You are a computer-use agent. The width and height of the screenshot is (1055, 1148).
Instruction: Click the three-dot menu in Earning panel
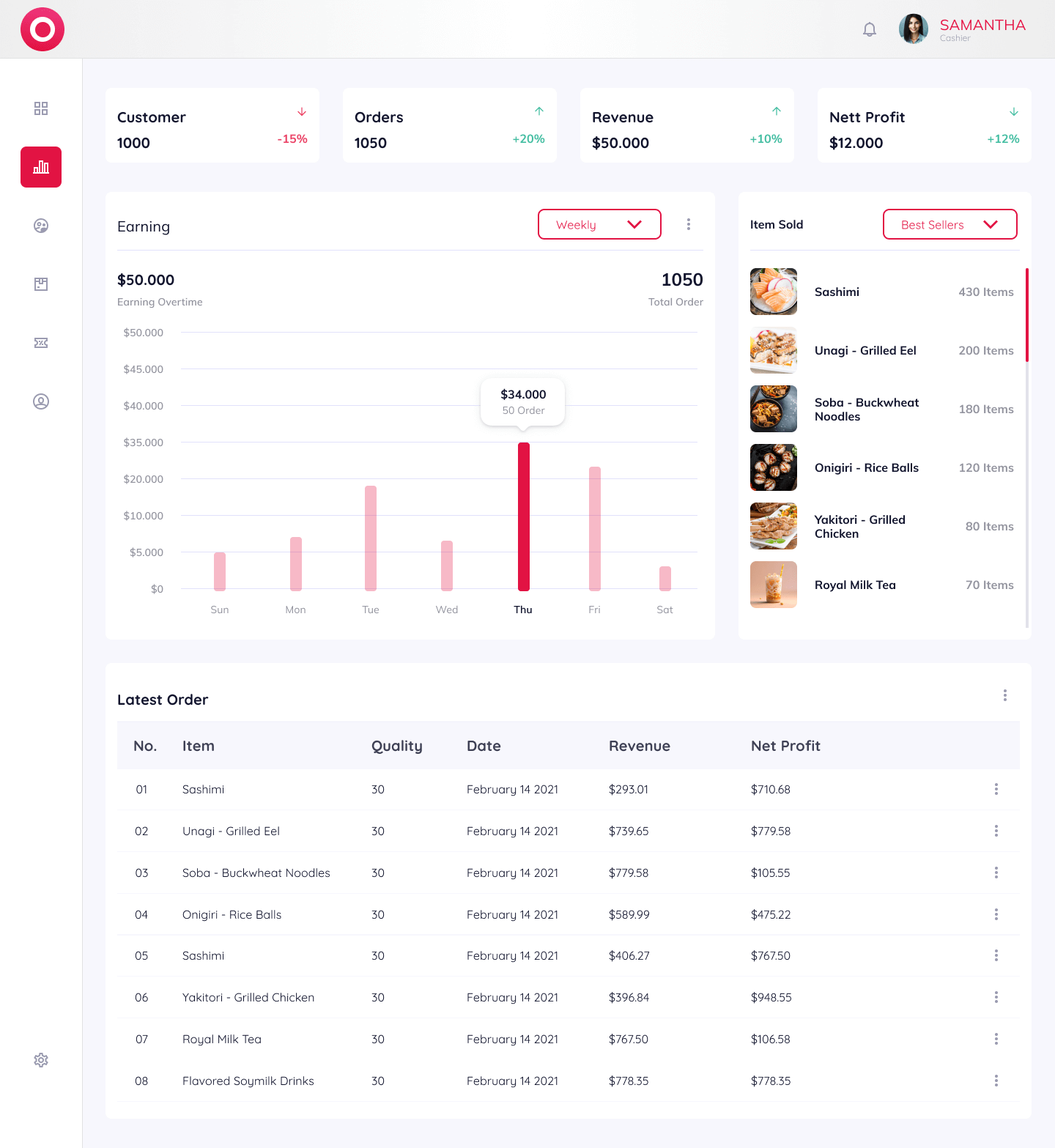point(689,224)
